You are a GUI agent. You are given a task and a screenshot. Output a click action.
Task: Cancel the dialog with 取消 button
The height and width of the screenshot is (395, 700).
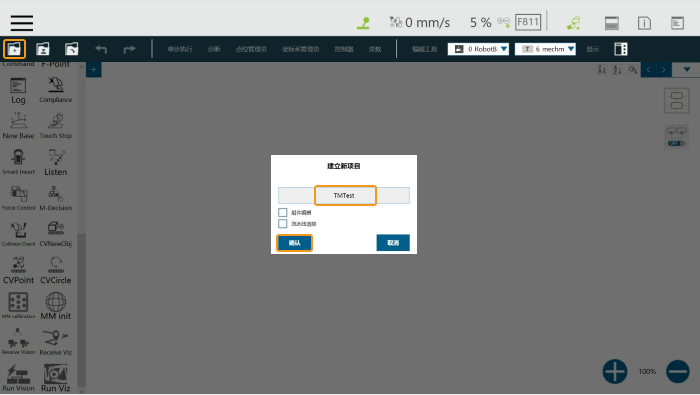coord(393,243)
